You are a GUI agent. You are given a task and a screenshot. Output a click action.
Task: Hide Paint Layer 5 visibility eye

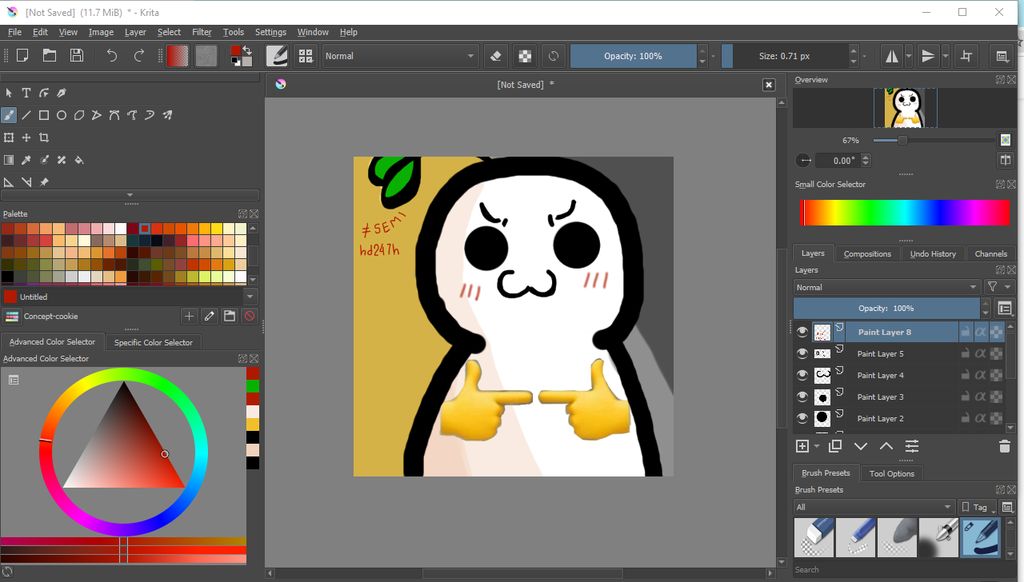[x=802, y=353]
